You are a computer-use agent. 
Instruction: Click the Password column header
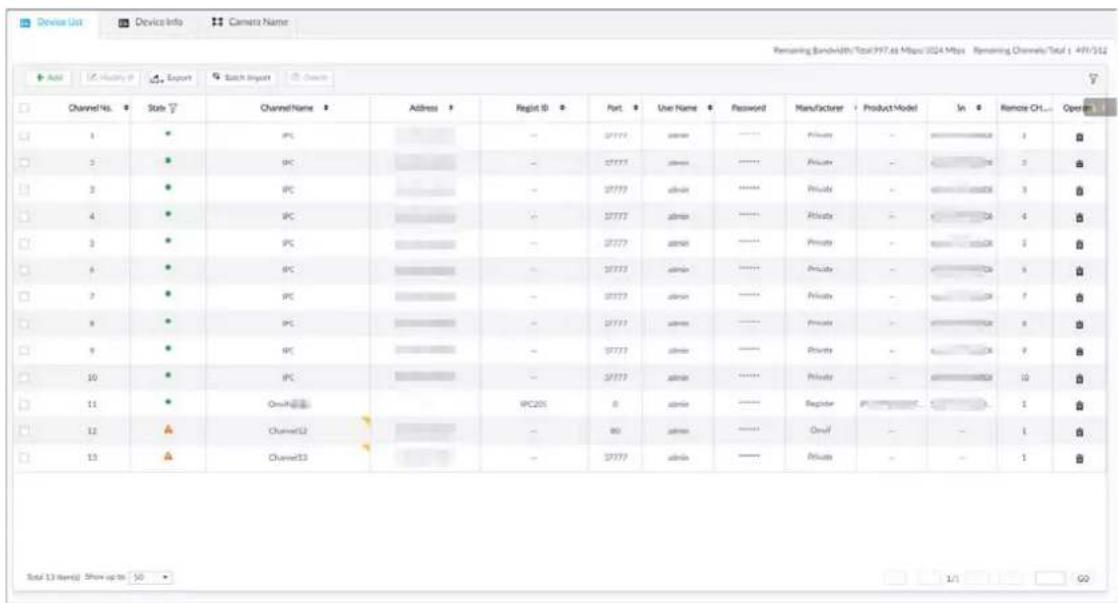coord(748,108)
